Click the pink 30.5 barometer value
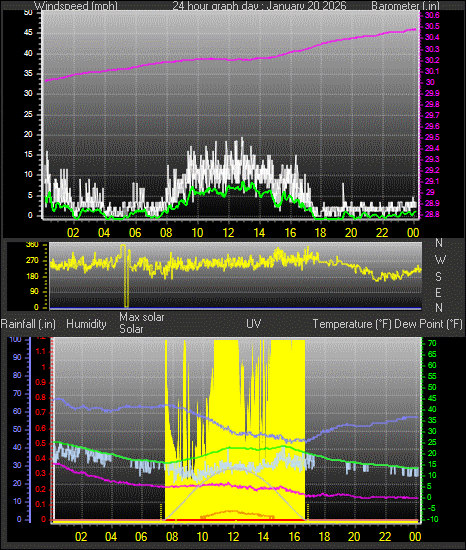Screen dimensions: 466x550 tap(432, 27)
